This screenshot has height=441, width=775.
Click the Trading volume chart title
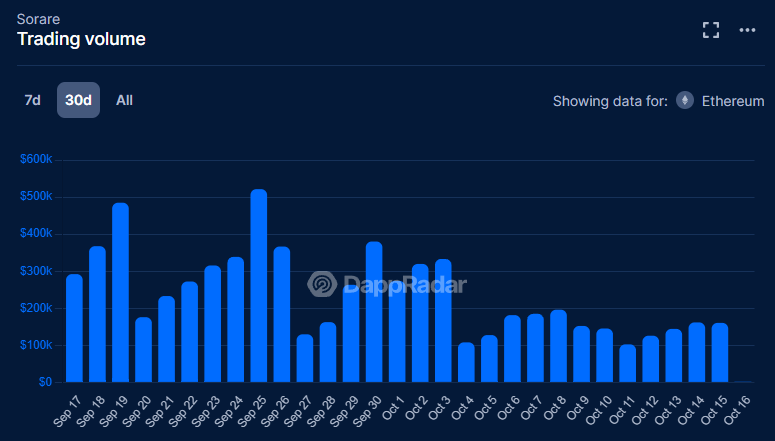(x=81, y=39)
